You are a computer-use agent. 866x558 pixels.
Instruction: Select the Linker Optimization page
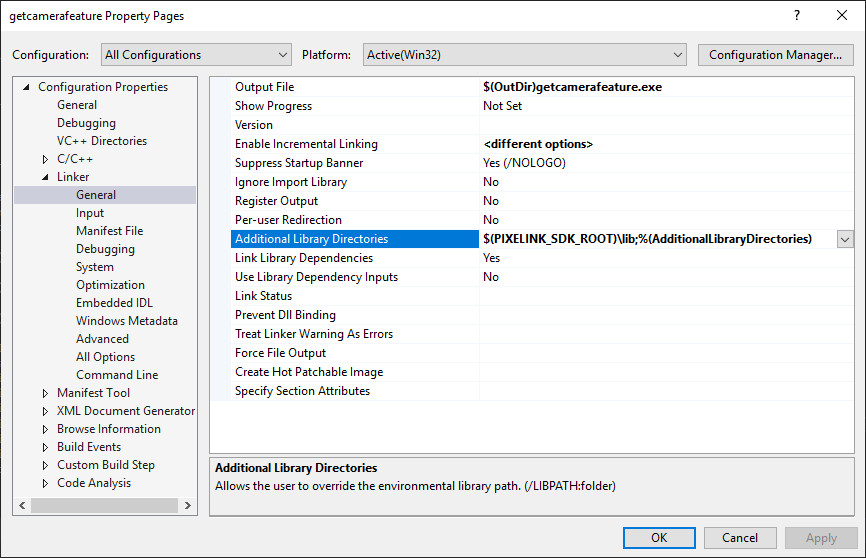(x=110, y=285)
